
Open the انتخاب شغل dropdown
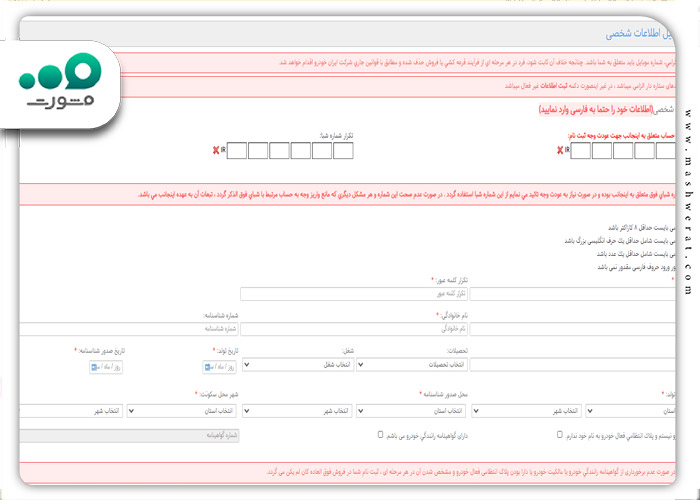[x=298, y=365]
